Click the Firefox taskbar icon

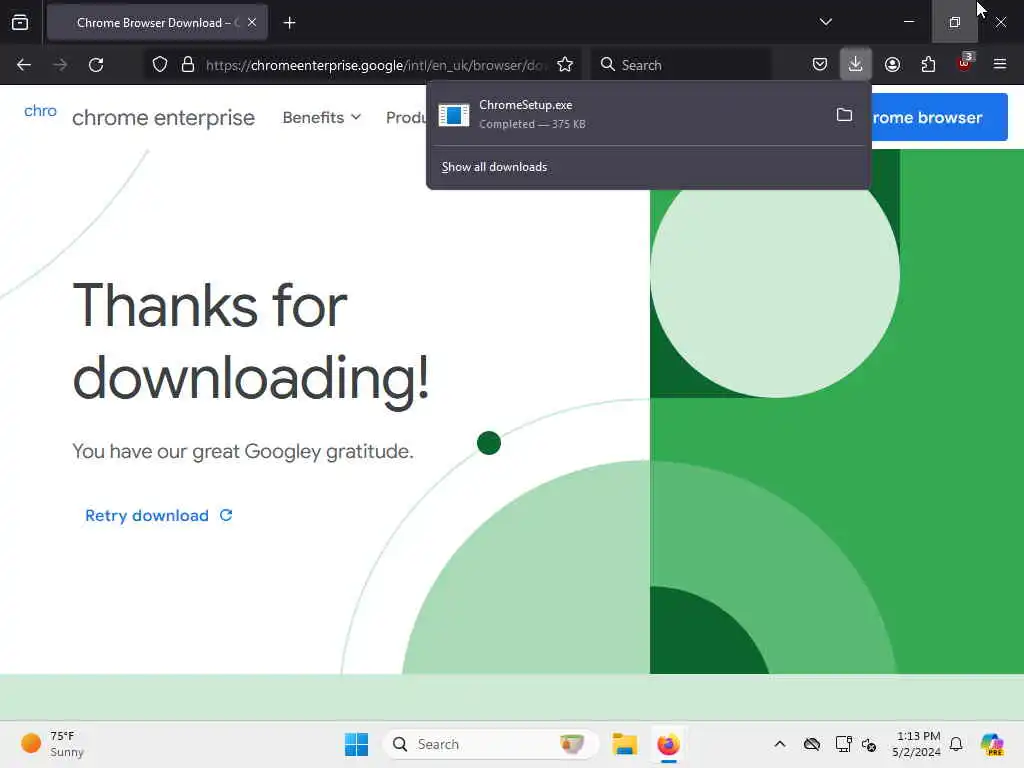click(668, 744)
